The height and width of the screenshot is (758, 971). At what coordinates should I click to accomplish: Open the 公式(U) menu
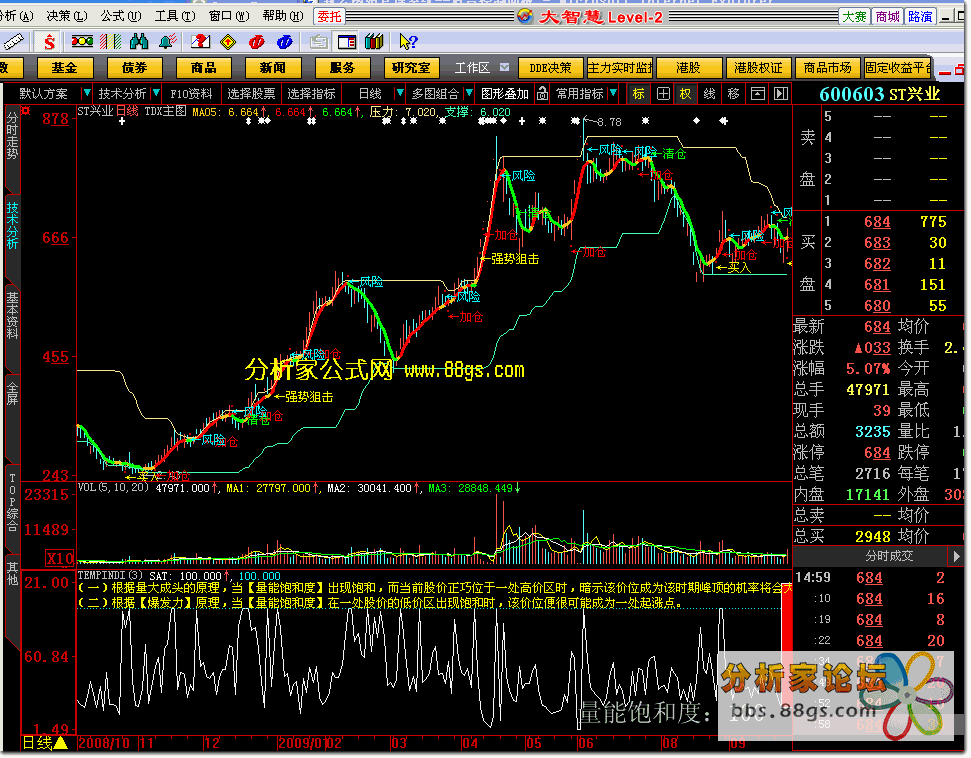click(121, 16)
